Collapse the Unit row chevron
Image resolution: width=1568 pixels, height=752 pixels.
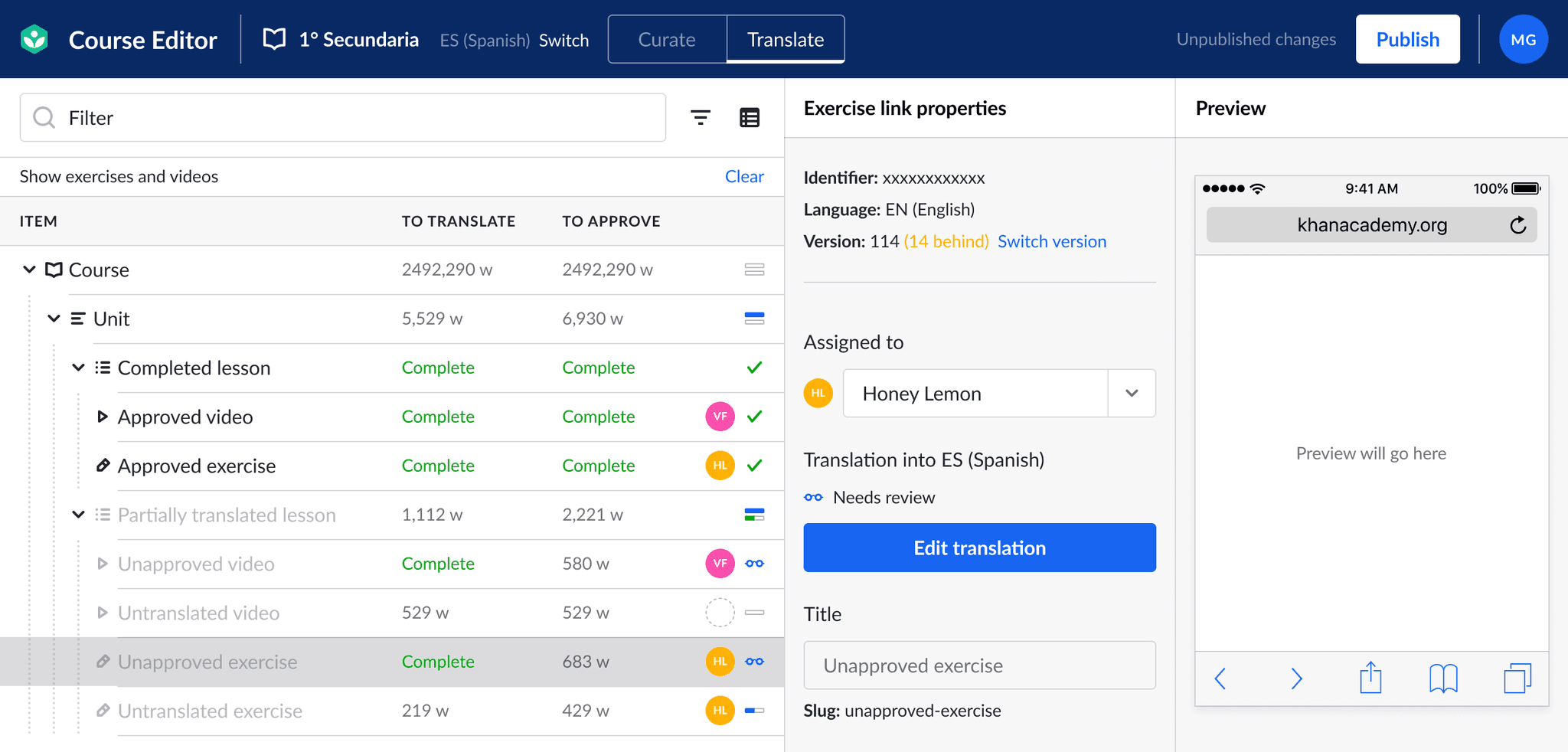(54, 319)
